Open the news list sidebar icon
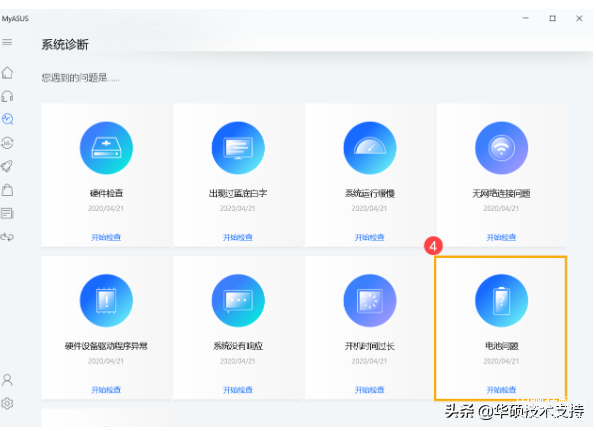This screenshot has height=431, width=596. coord(7,213)
